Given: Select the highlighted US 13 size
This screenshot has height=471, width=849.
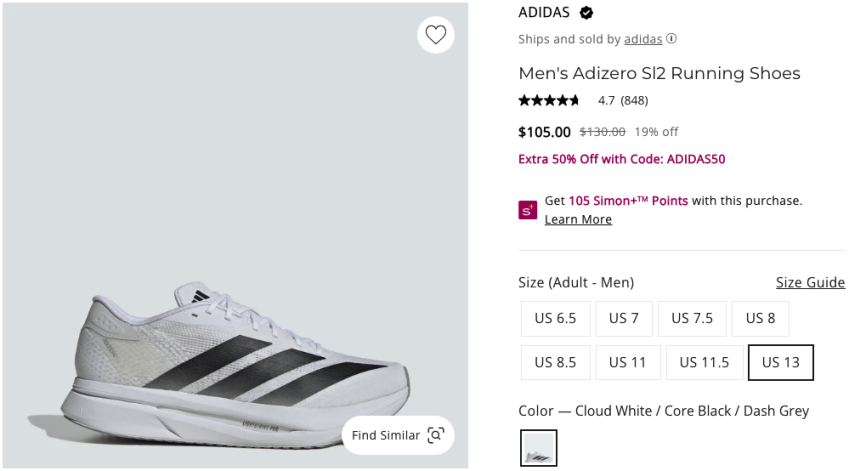Looking at the screenshot, I should tap(780, 362).
